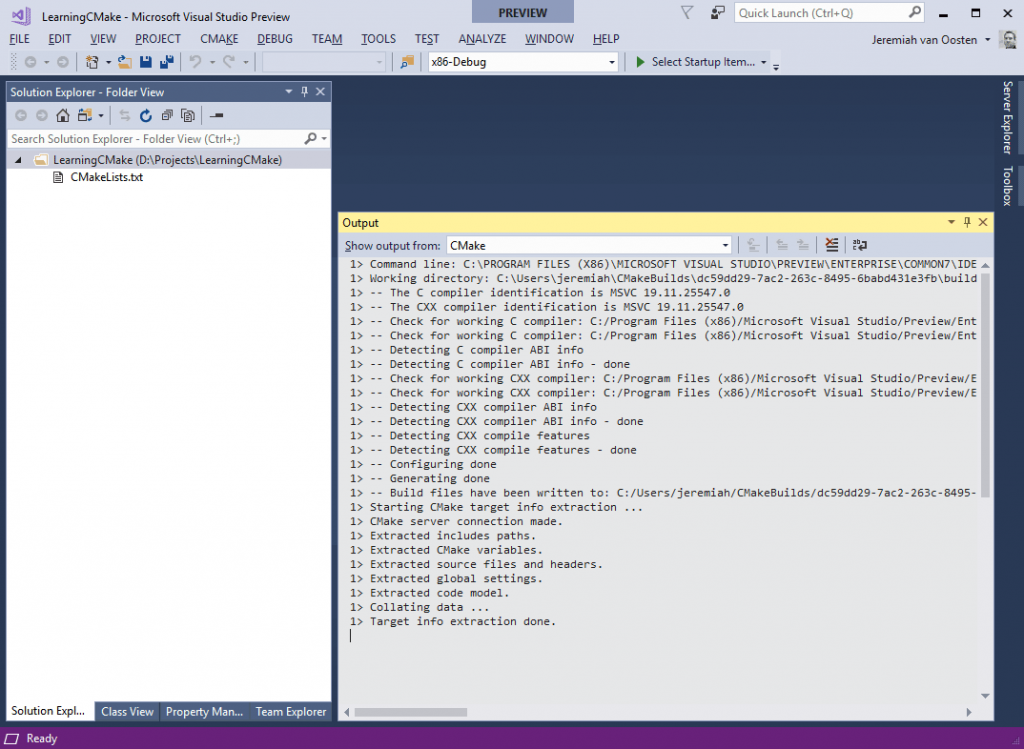Open the ANALYZE menu

click(482, 39)
